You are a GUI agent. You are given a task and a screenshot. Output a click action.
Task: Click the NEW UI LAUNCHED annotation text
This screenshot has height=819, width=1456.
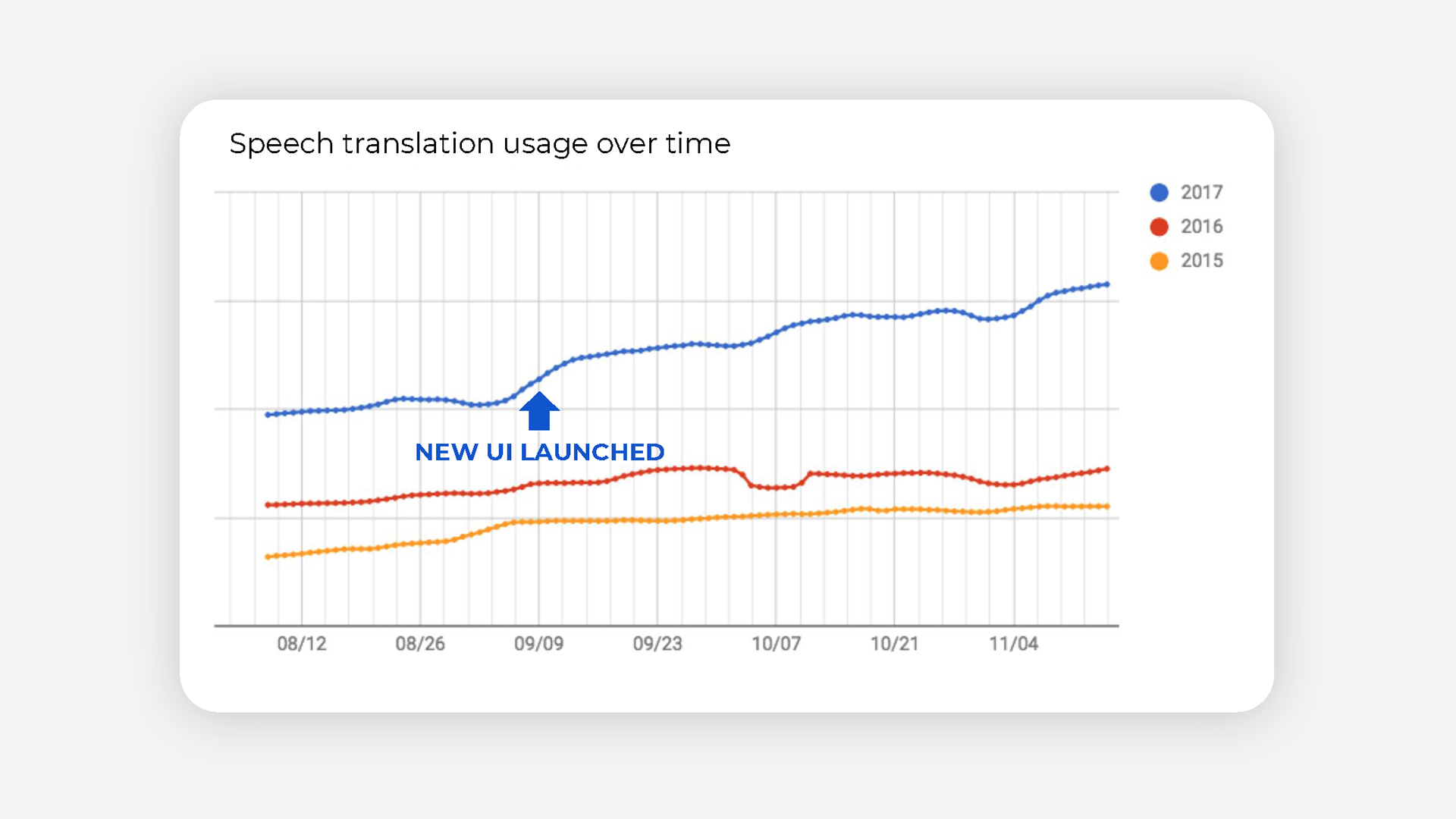tap(539, 452)
